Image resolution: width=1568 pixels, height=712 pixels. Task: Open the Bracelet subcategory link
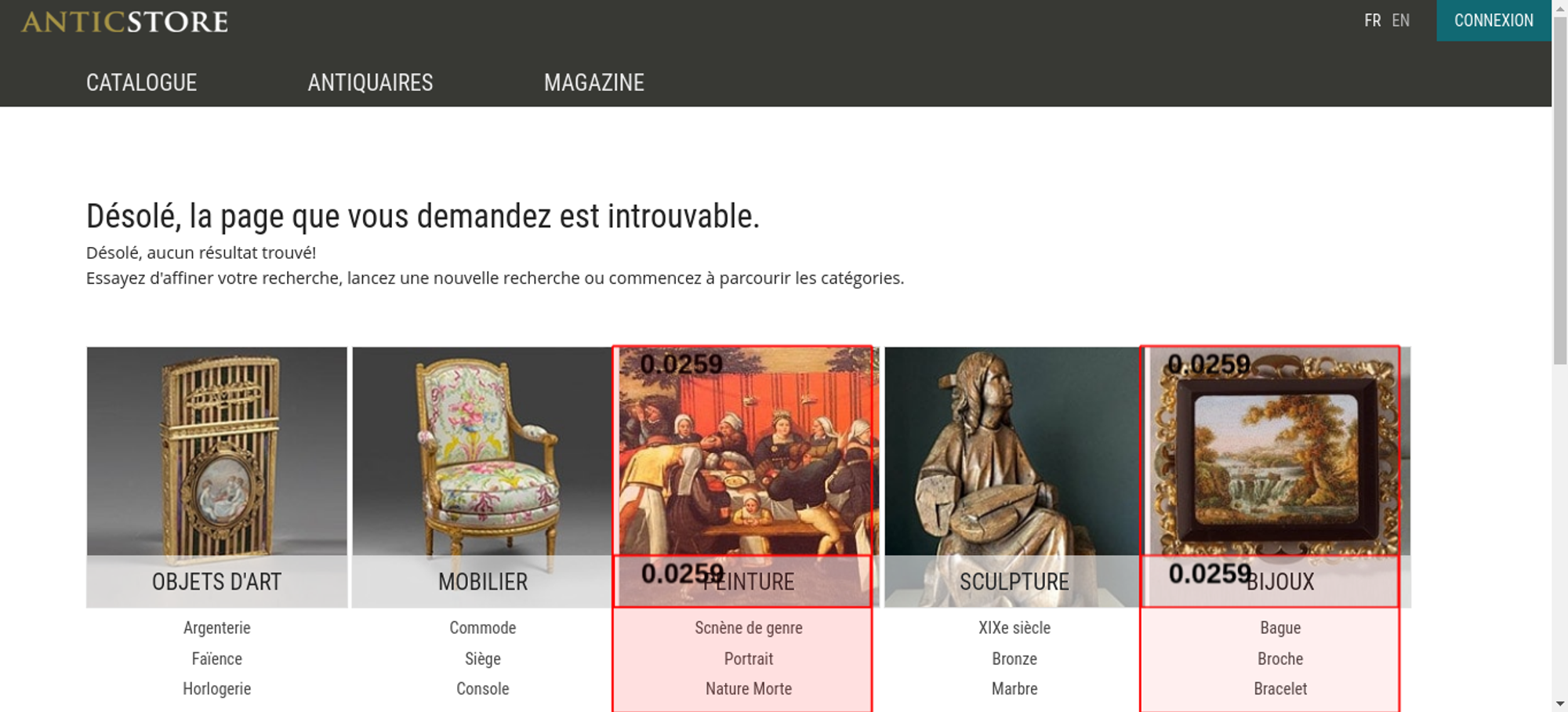pos(1280,688)
